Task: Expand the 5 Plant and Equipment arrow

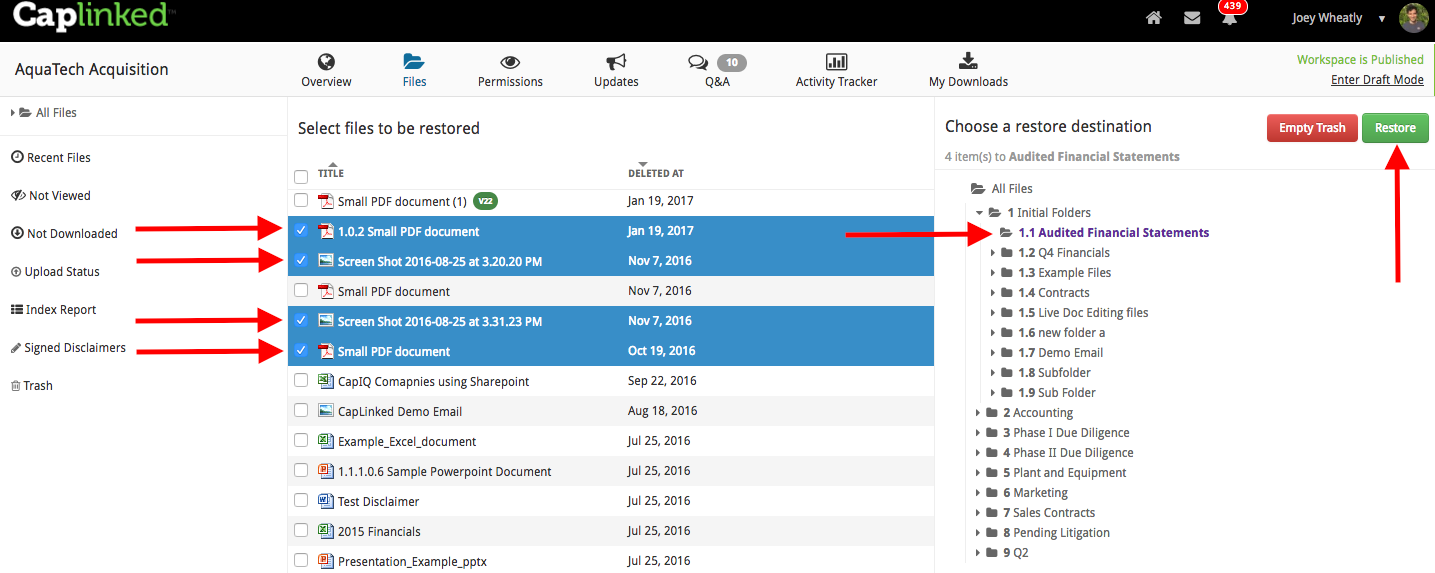Action: pyautogui.click(x=978, y=473)
